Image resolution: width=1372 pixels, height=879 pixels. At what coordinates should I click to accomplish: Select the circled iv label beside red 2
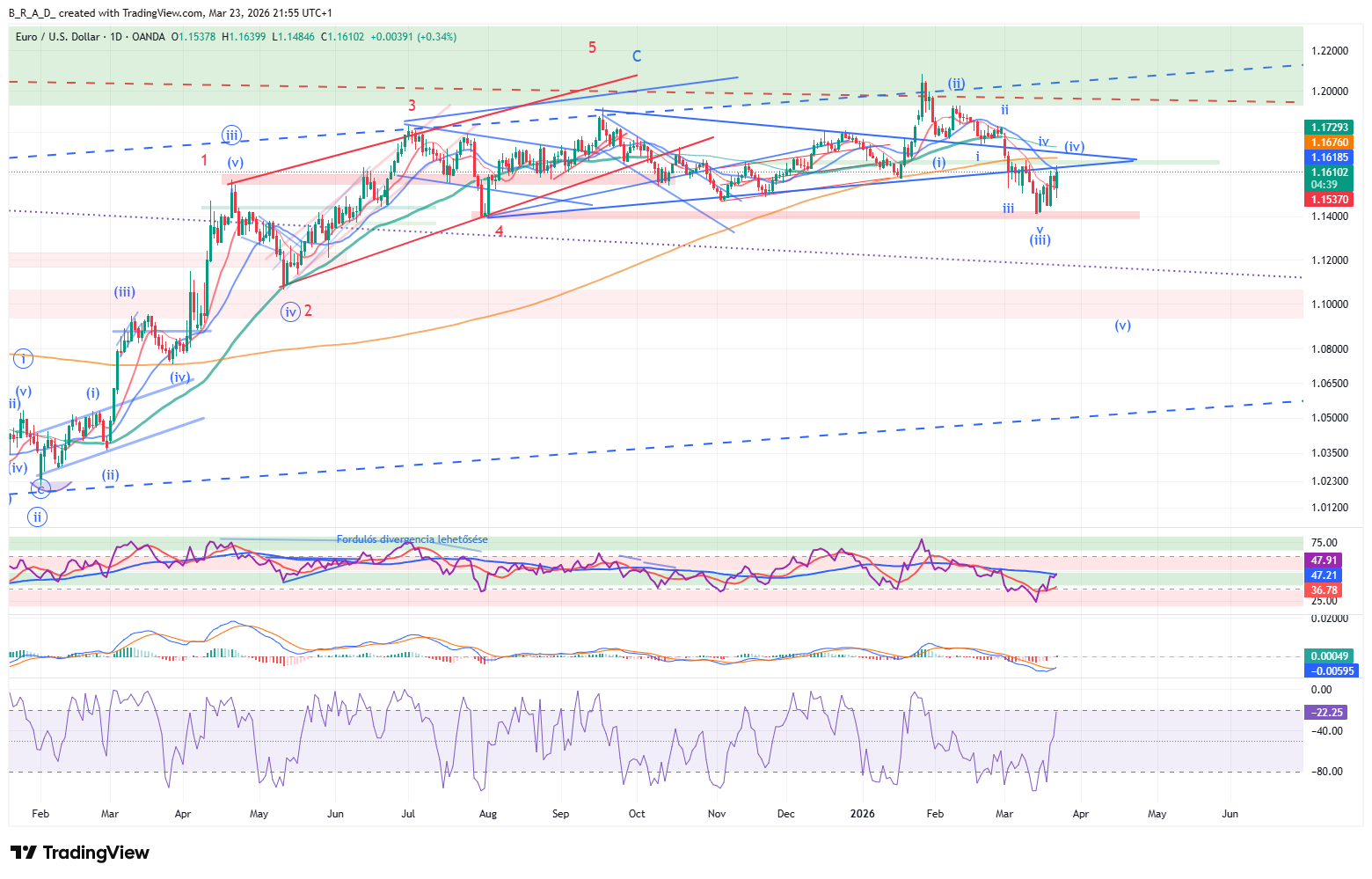291,311
